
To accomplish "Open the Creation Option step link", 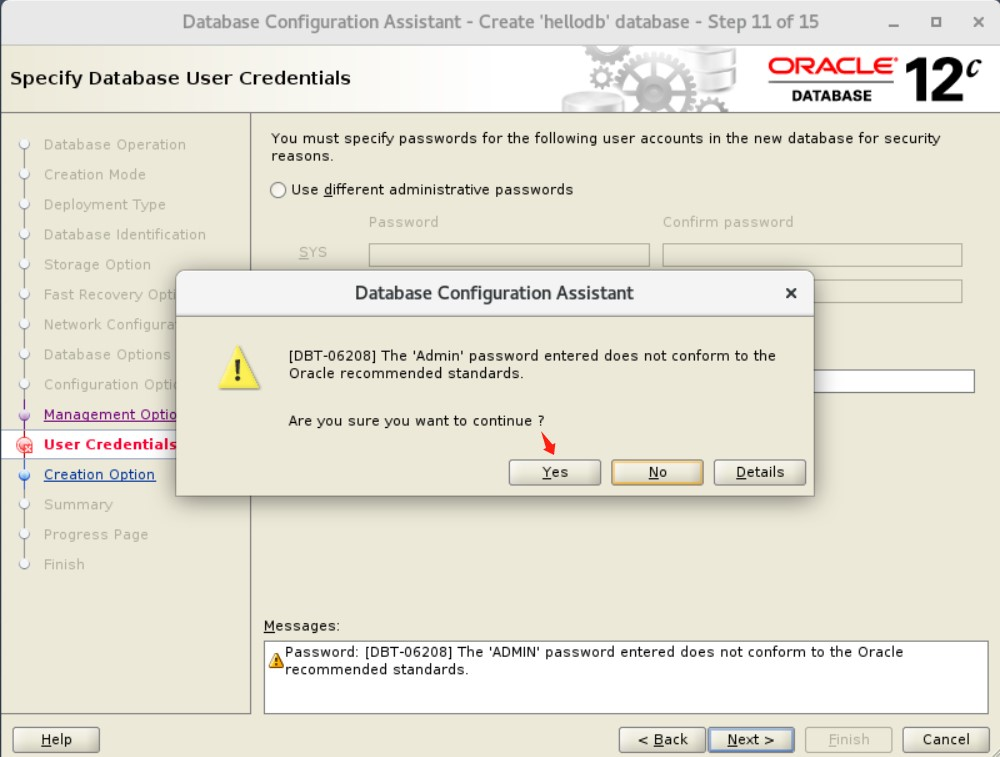I will click(x=99, y=474).
